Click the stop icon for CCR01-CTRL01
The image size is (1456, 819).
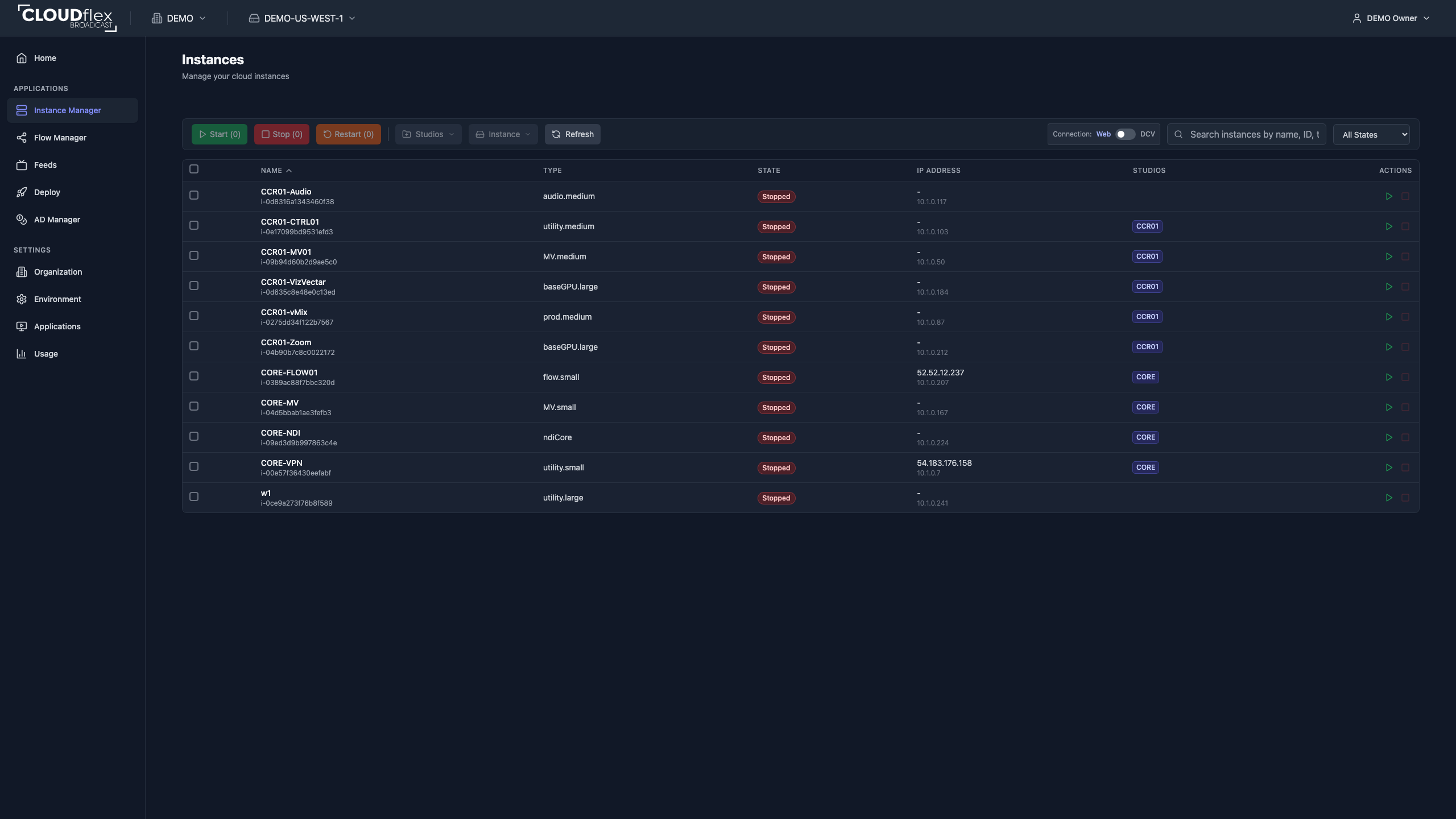tap(1405, 226)
